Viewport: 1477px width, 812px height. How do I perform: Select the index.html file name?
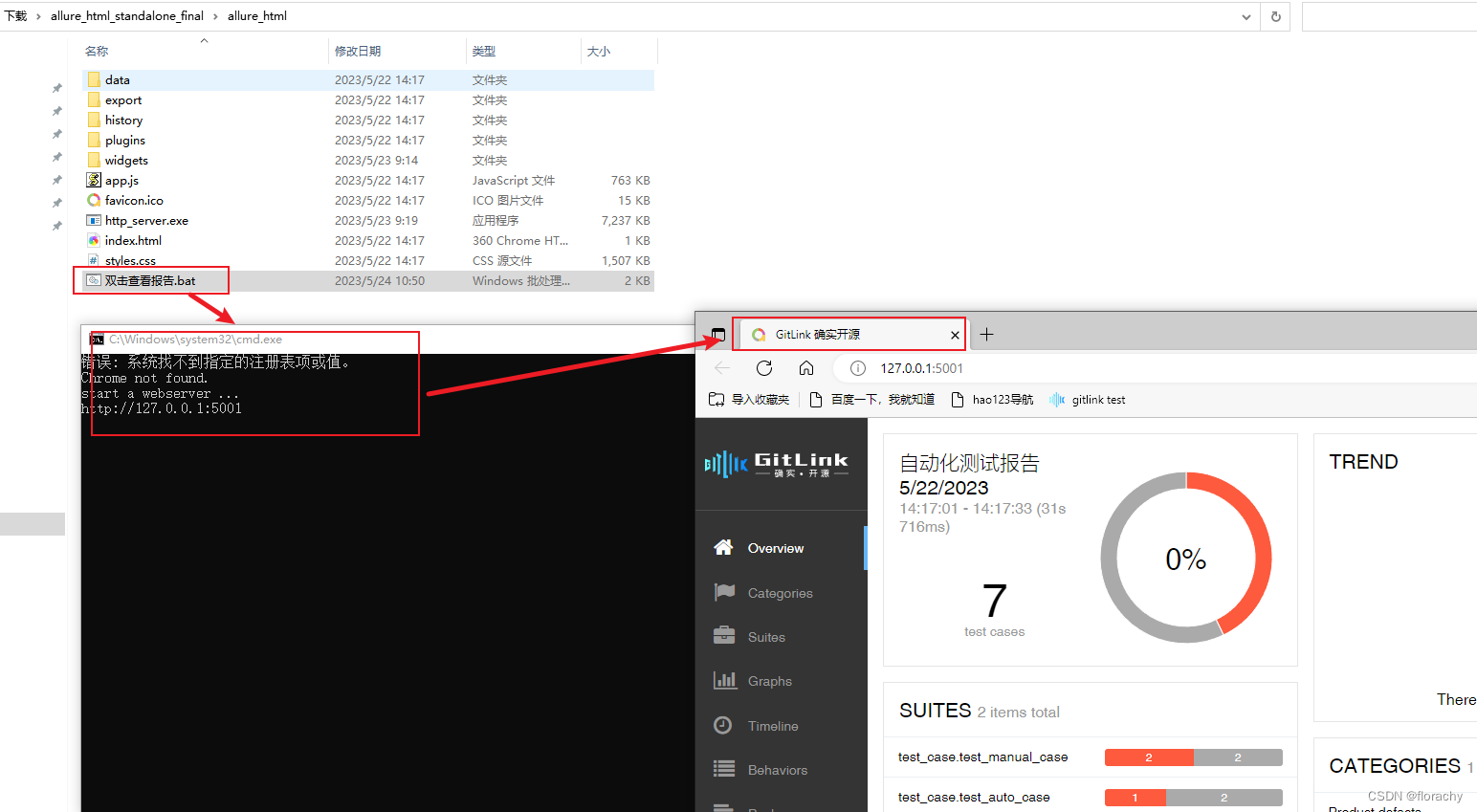(133, 240)
